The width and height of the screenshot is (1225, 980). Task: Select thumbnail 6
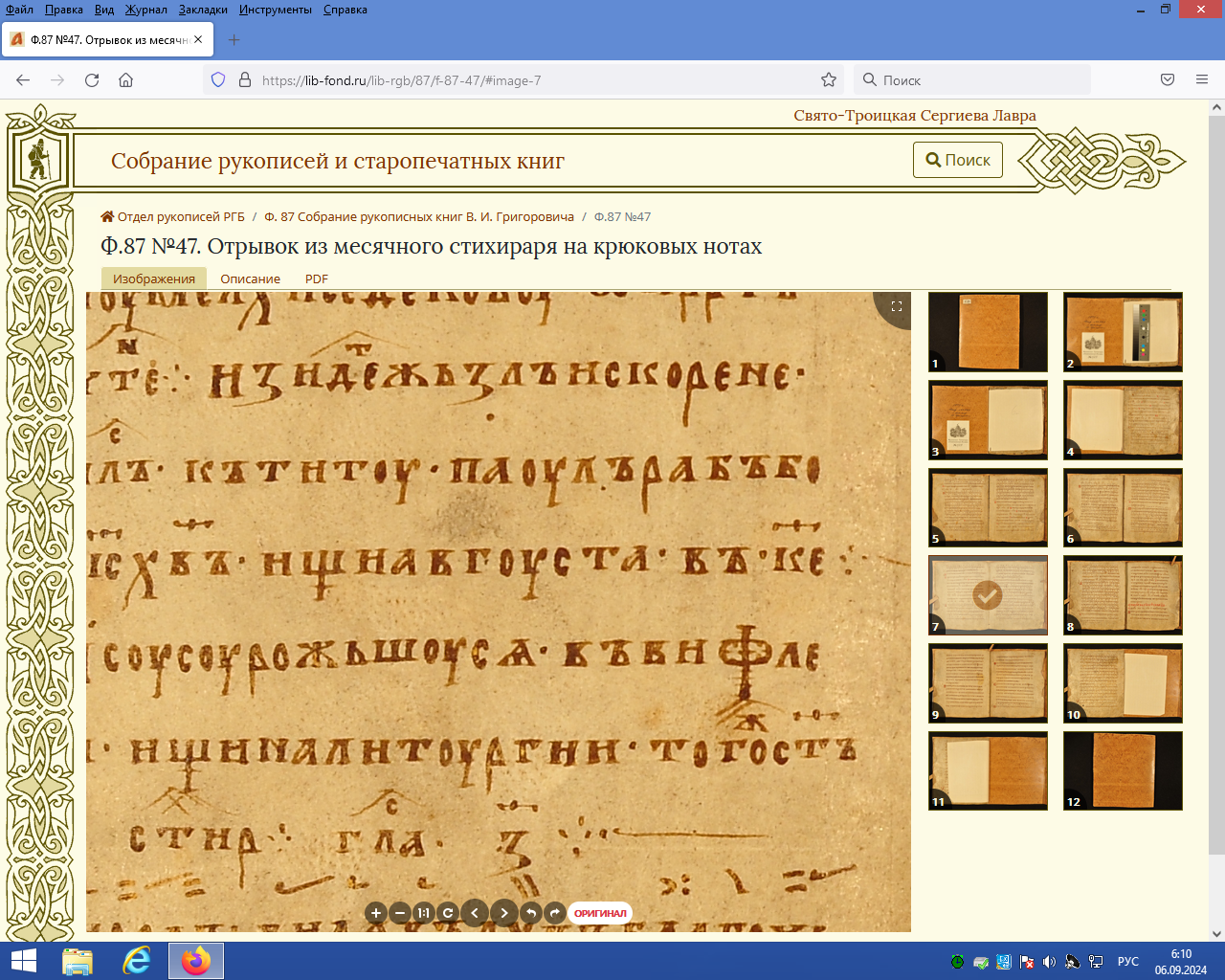click(x=1123, y=508)
